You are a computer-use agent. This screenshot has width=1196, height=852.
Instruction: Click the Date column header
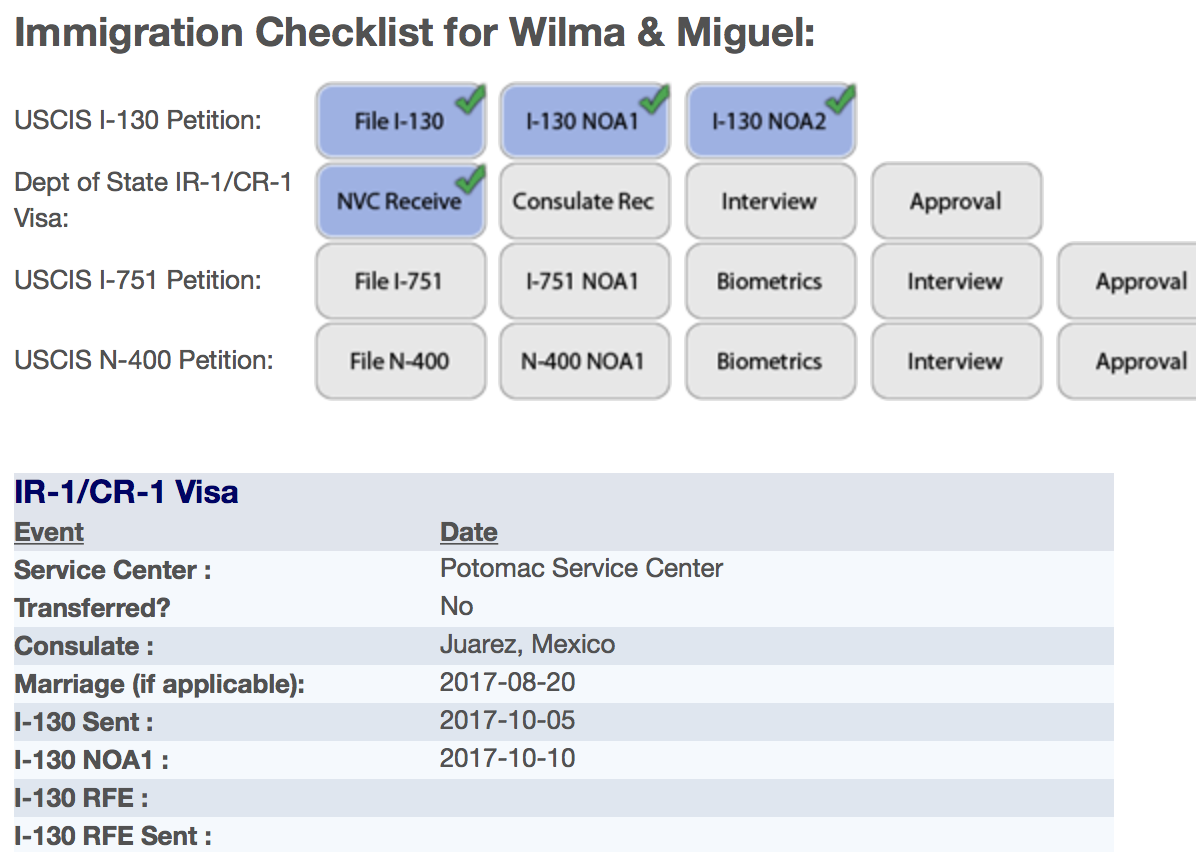(x=469, y=532)
